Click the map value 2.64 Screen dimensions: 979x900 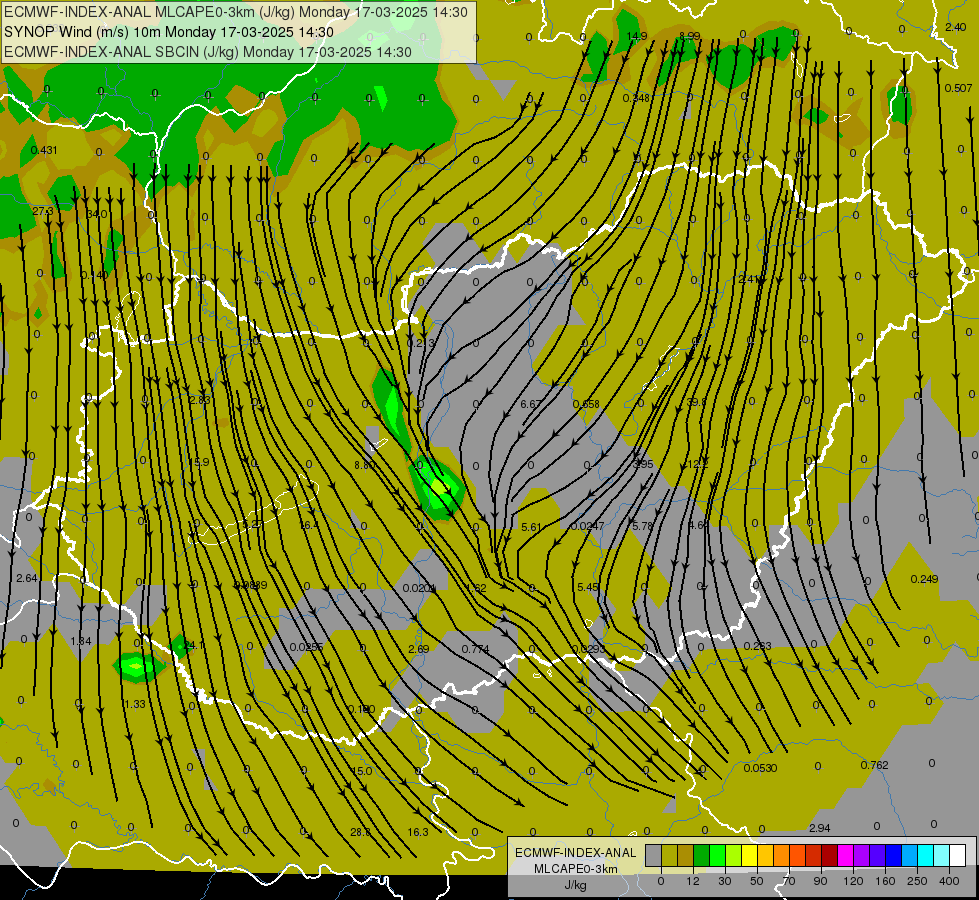point(26,578)
